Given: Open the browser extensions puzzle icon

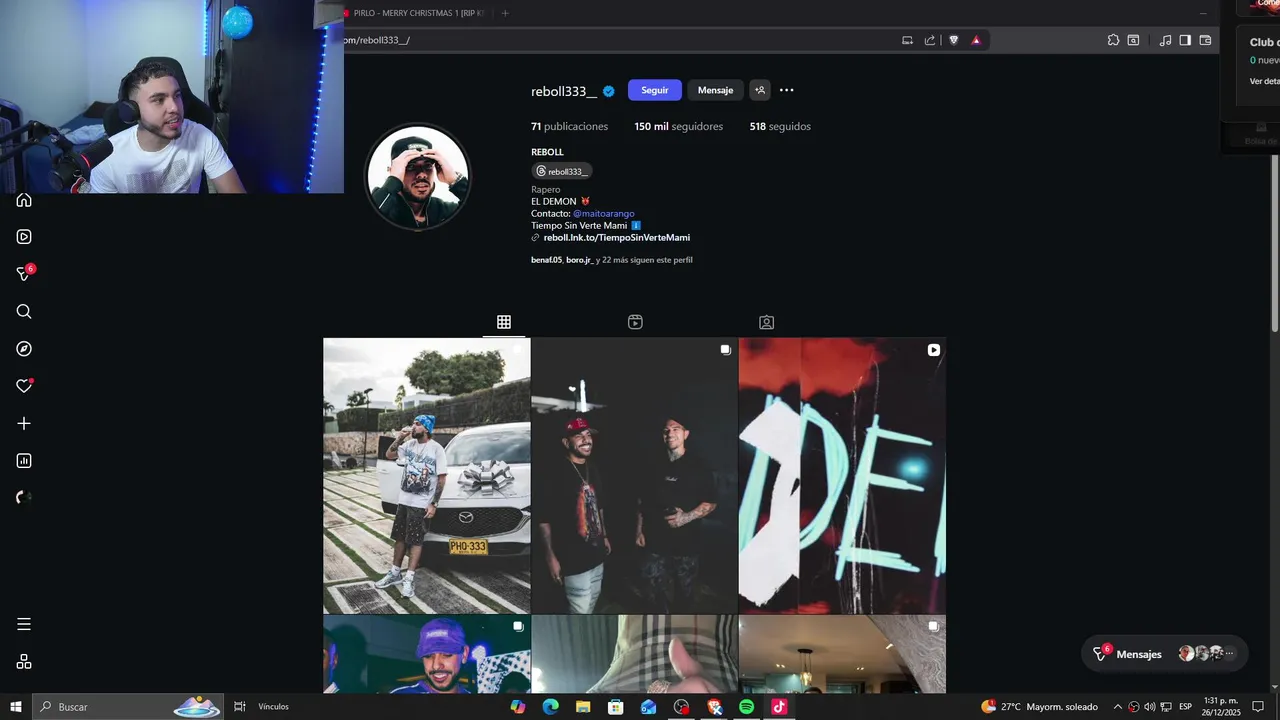Looking at the screenshot, I should tap(1113, 40).
